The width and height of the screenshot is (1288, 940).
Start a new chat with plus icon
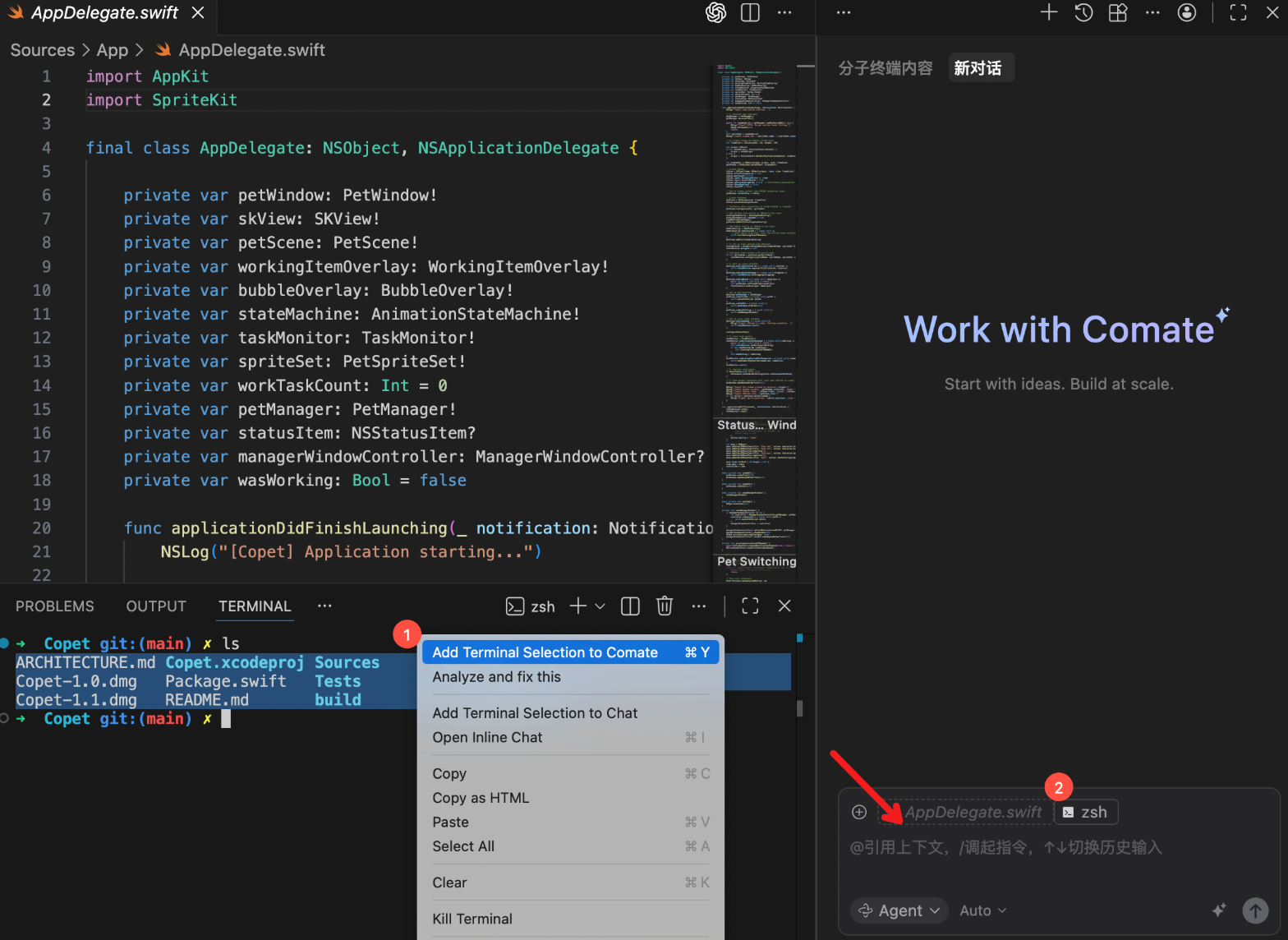pyautogui.click(x=1048, y=12)
